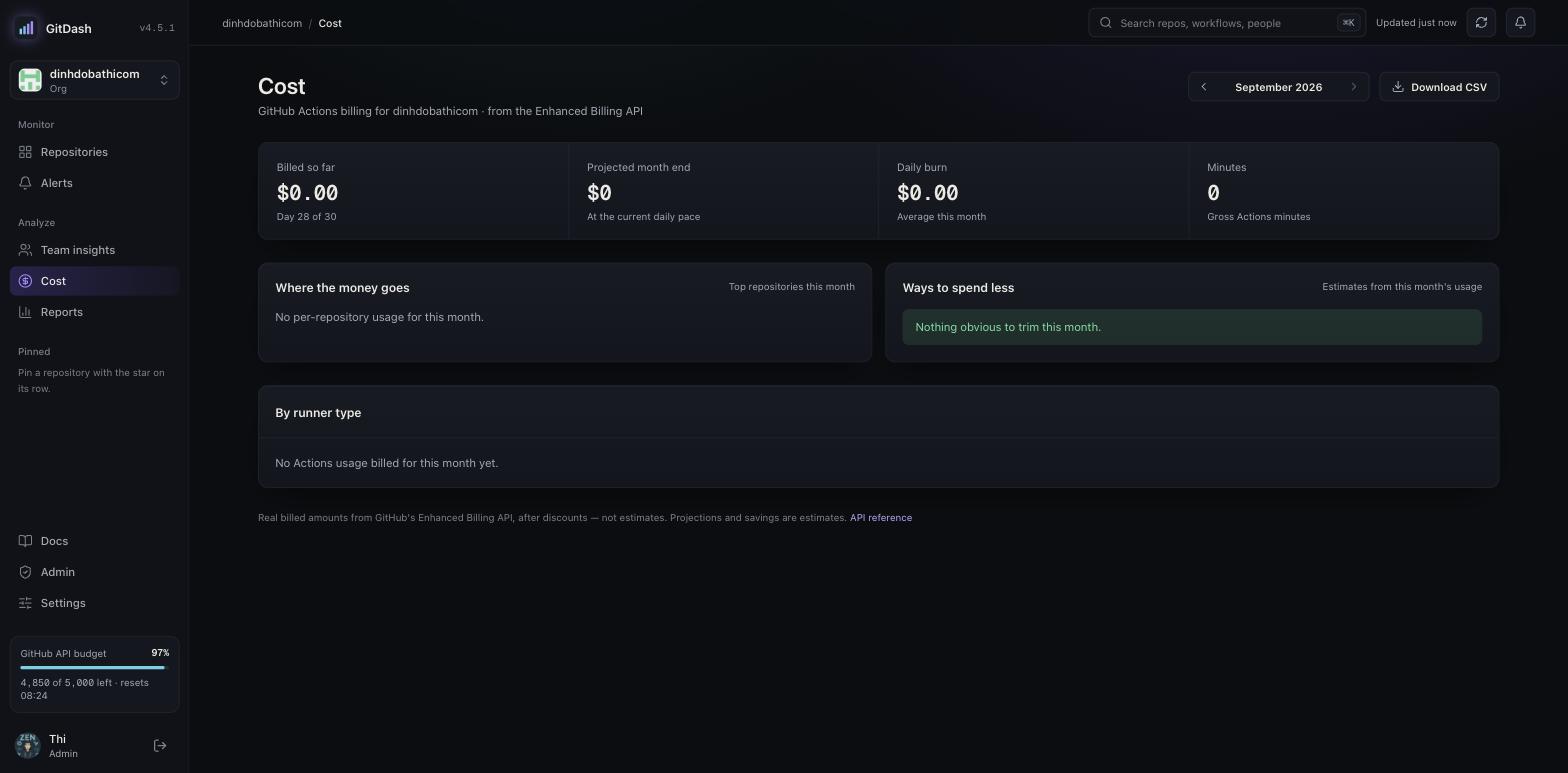Image resolution: width=1568 pixels, height=773 pixels.
Task: Open the Reports section
Action: 95,312
